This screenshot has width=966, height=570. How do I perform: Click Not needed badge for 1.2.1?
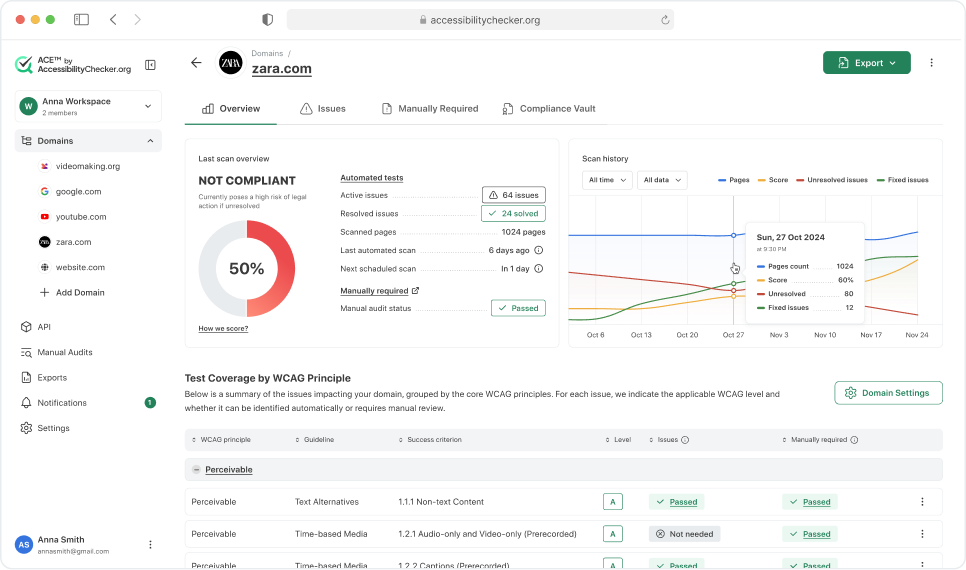684,534
